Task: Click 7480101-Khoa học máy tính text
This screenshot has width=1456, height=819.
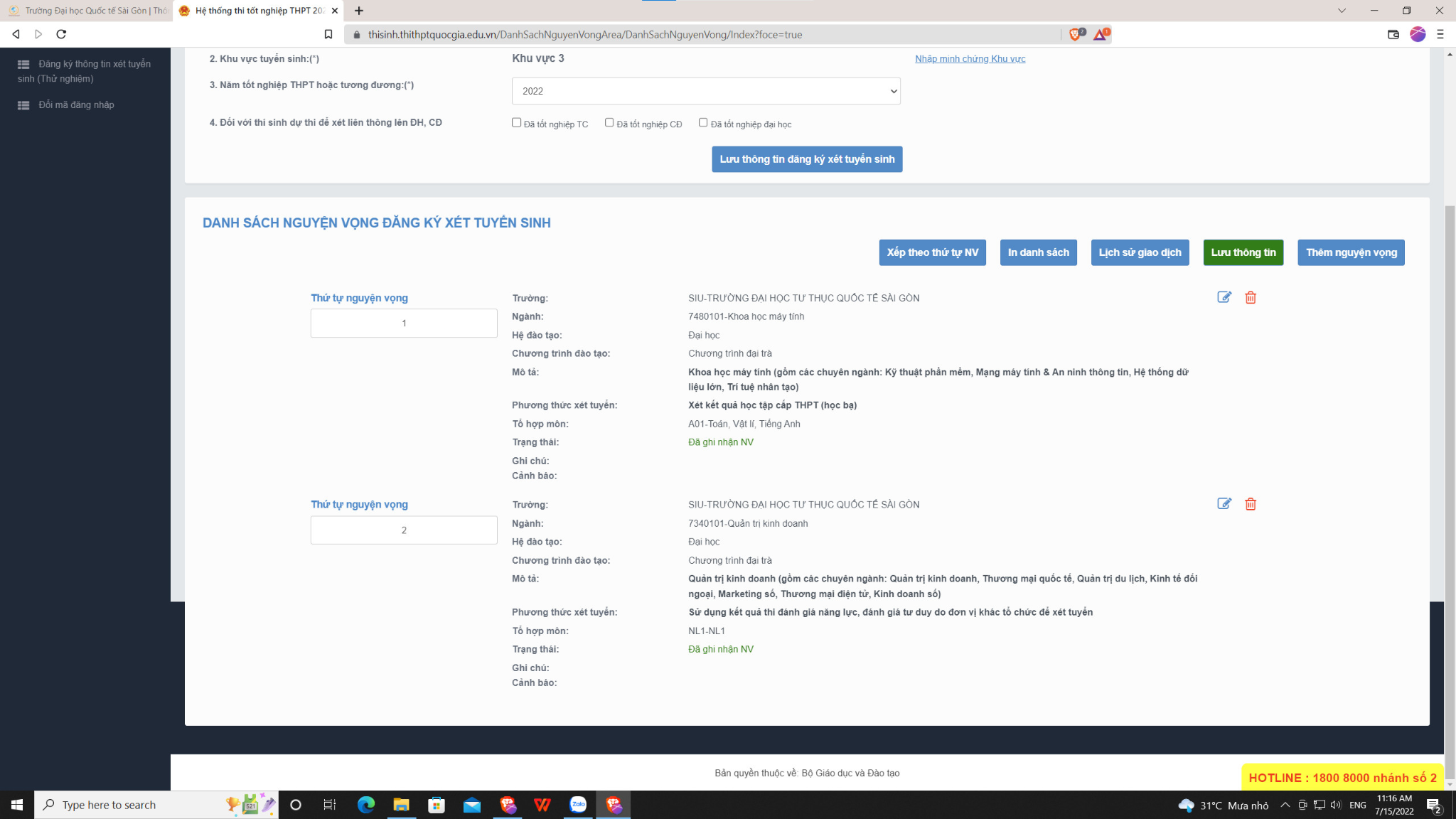Action: tap(746, 316)
